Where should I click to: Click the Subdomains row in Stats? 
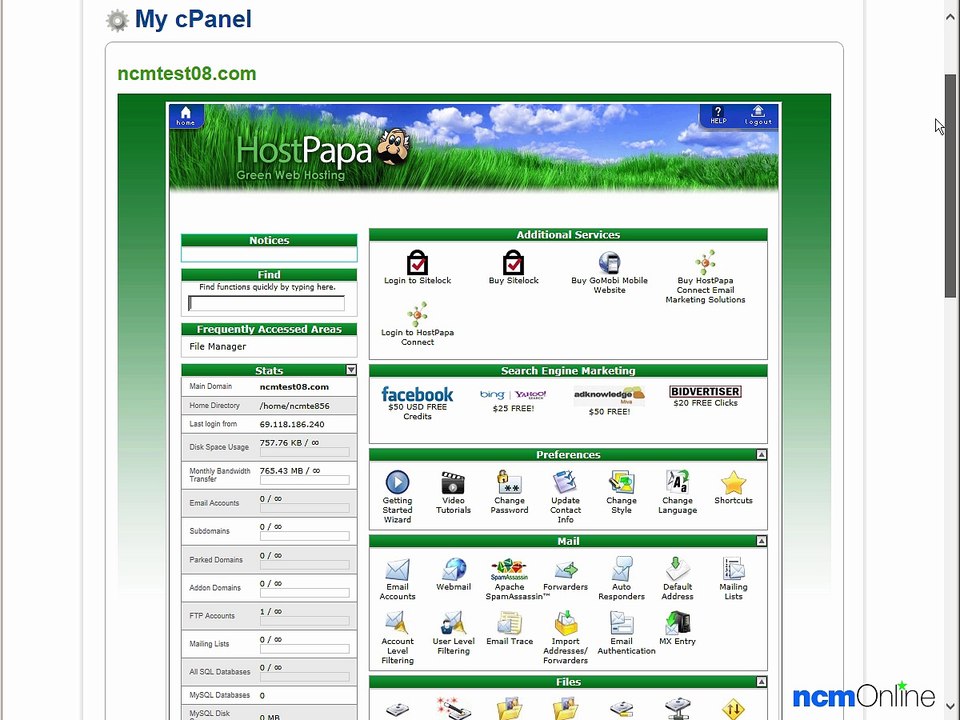pos(269,531)
